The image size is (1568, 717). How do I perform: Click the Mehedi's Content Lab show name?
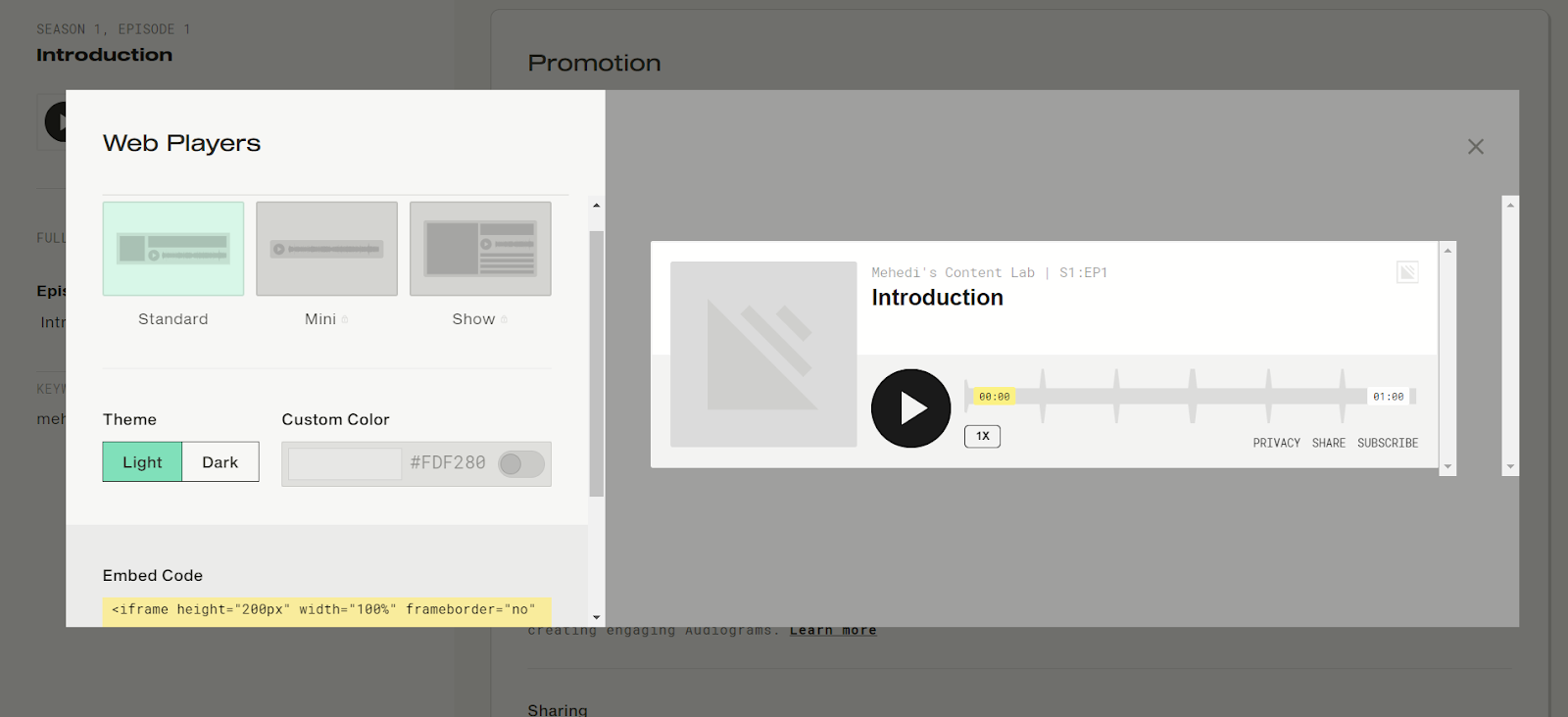pos(953,272)
